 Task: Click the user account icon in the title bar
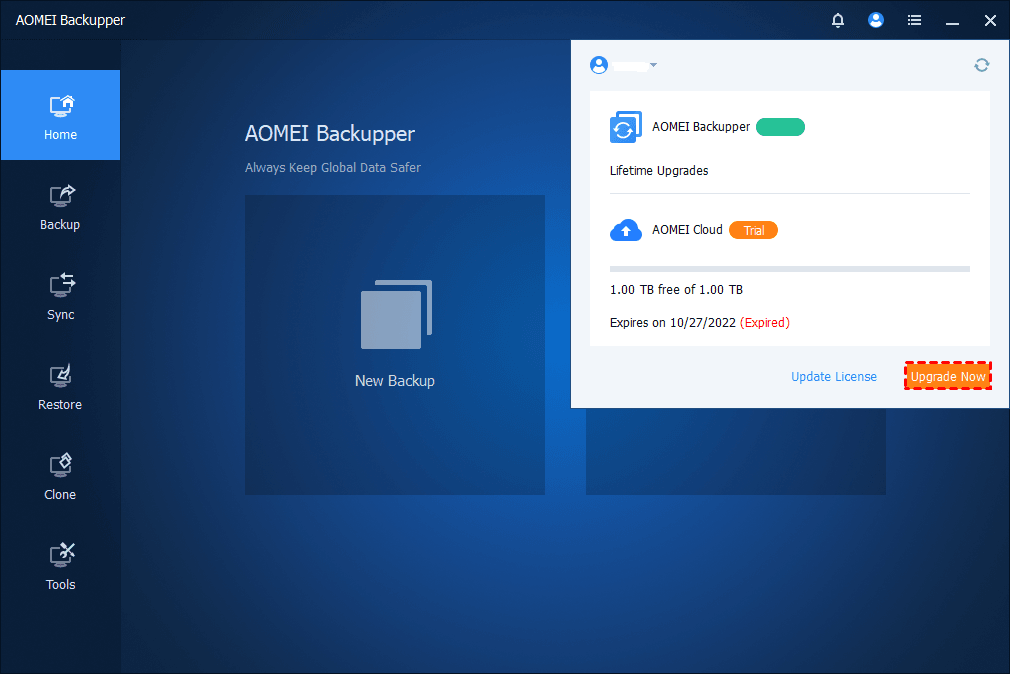[875, 20]
